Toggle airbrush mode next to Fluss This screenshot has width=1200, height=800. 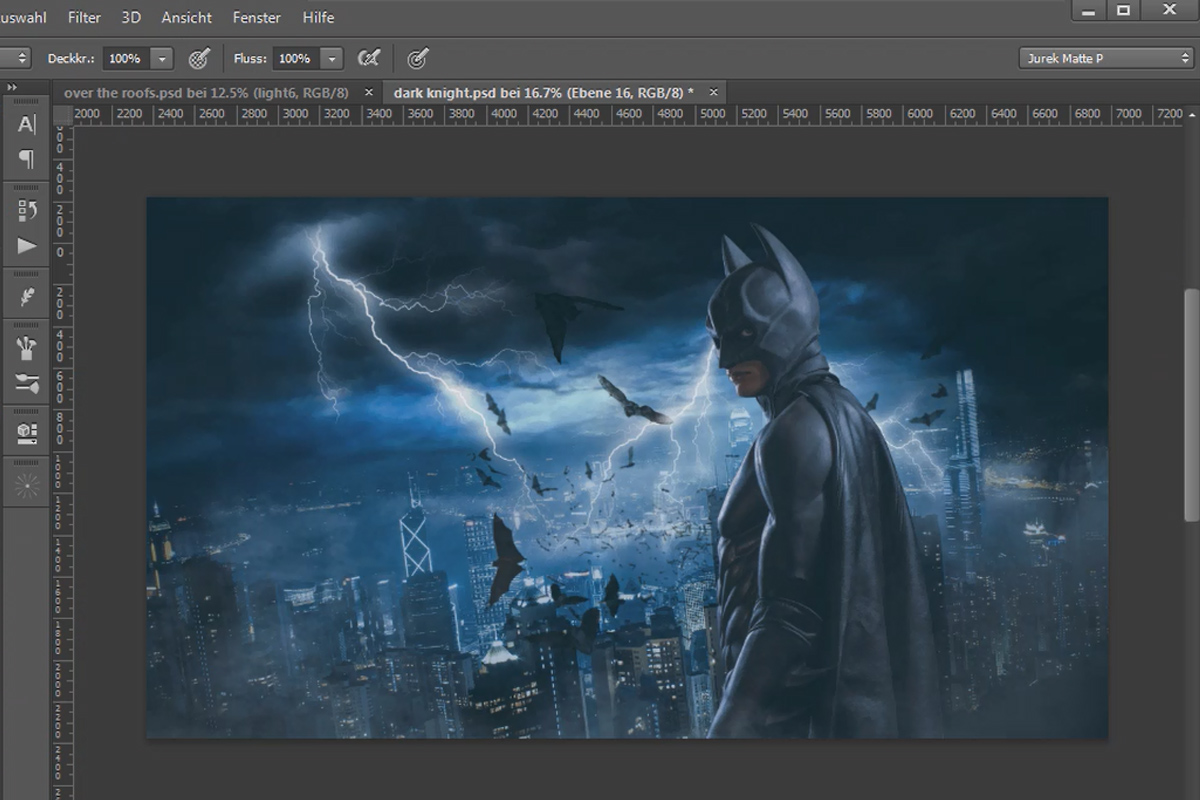pos(369,59)
